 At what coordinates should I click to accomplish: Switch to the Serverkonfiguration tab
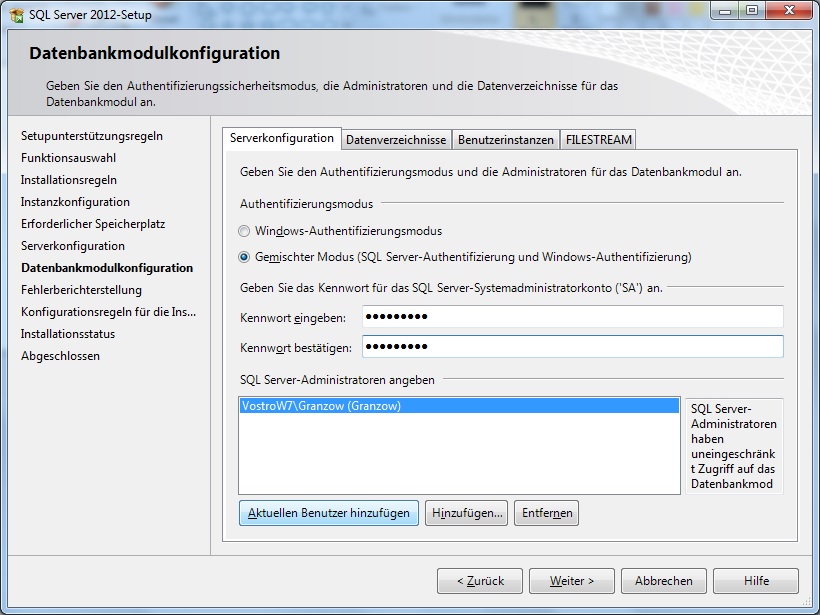tap(282, 139)
